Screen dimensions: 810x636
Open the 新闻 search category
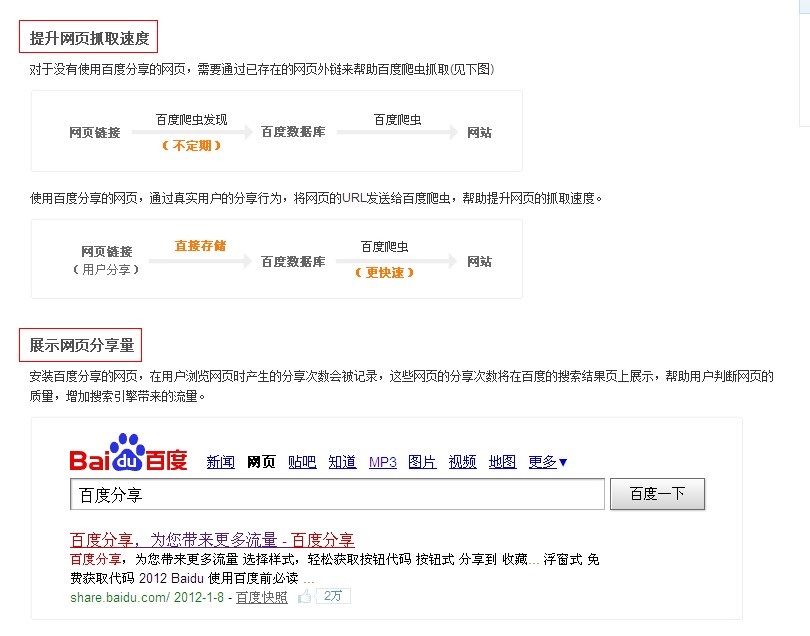[x=221, y=462]
